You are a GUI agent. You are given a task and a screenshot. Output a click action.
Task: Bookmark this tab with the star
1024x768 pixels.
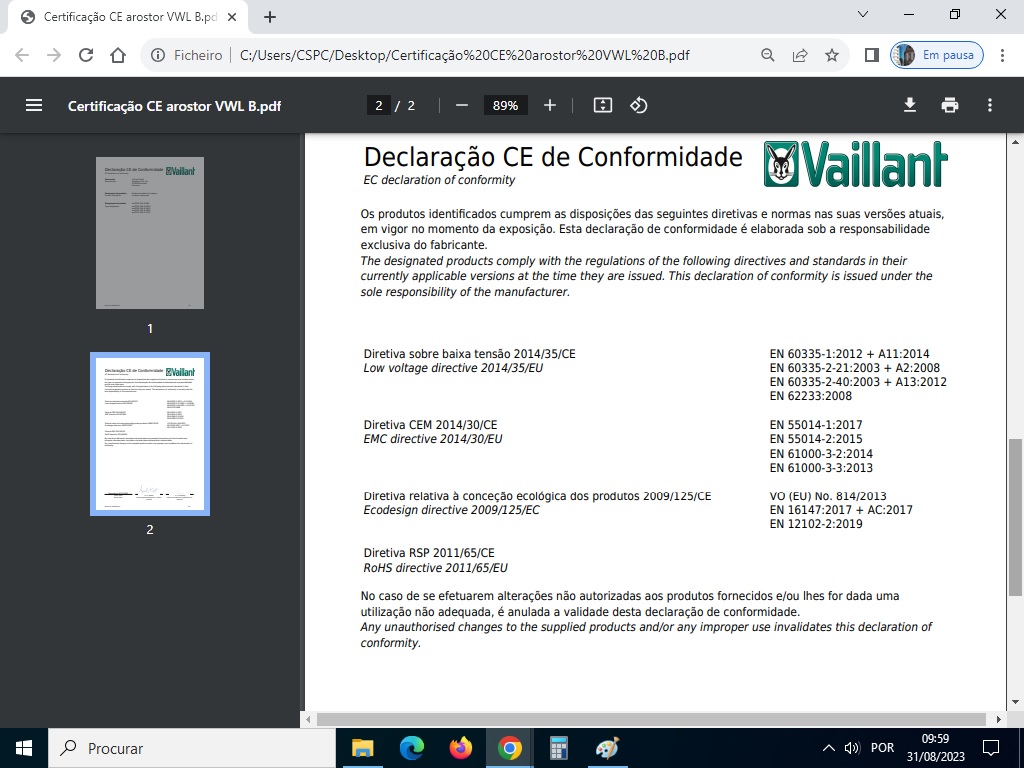[831, 56]
